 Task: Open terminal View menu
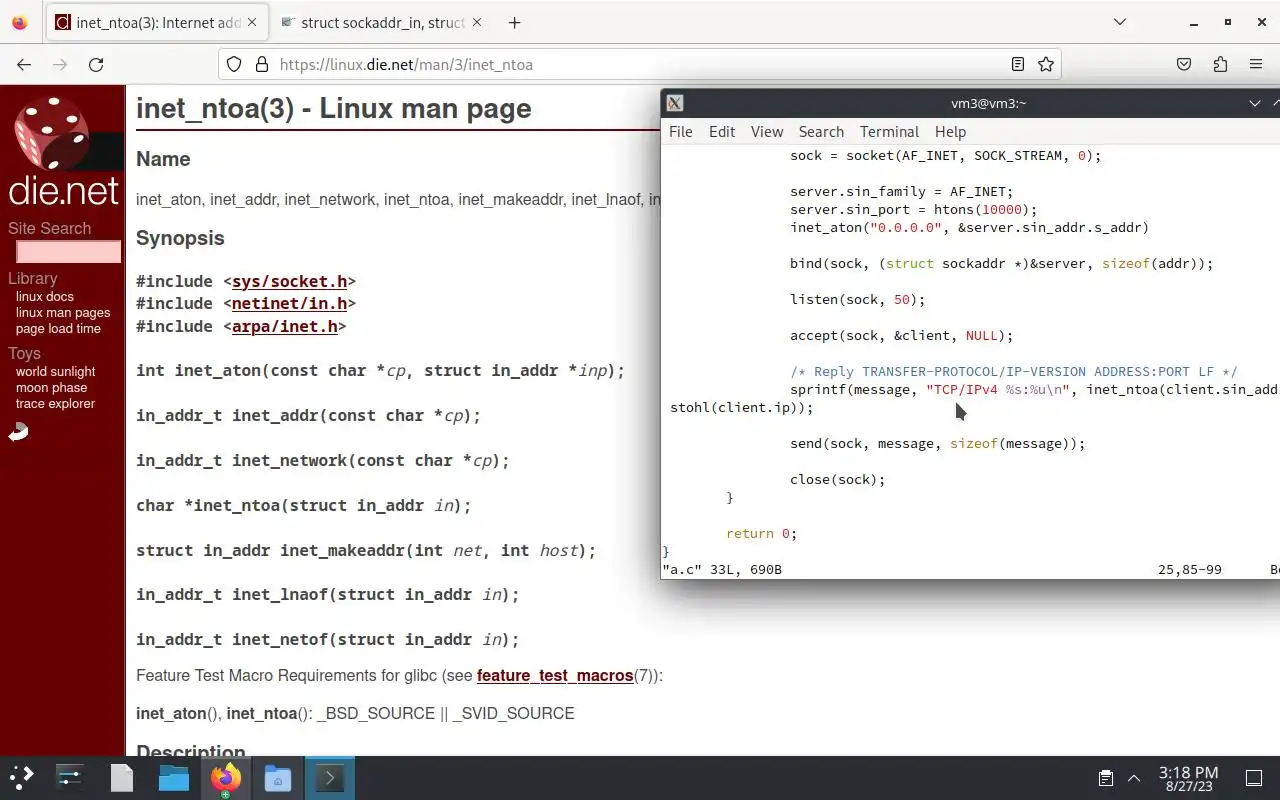[x=767, y=131]
